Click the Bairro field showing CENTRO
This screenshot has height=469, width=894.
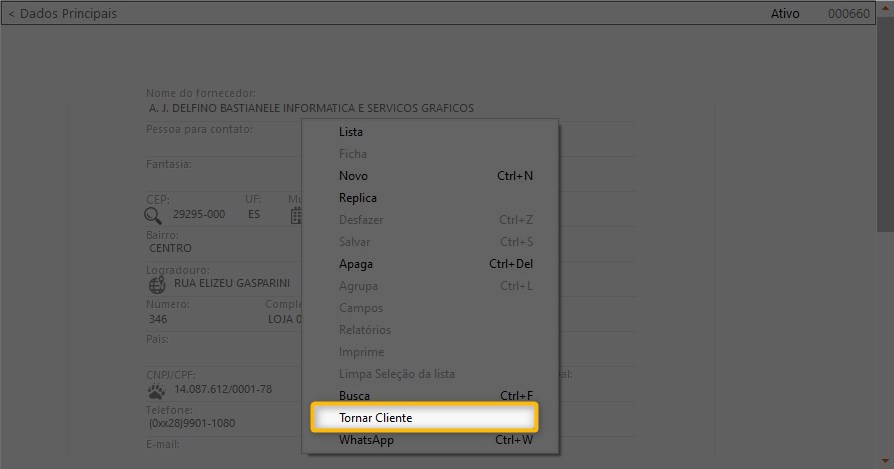pos(171,248)
